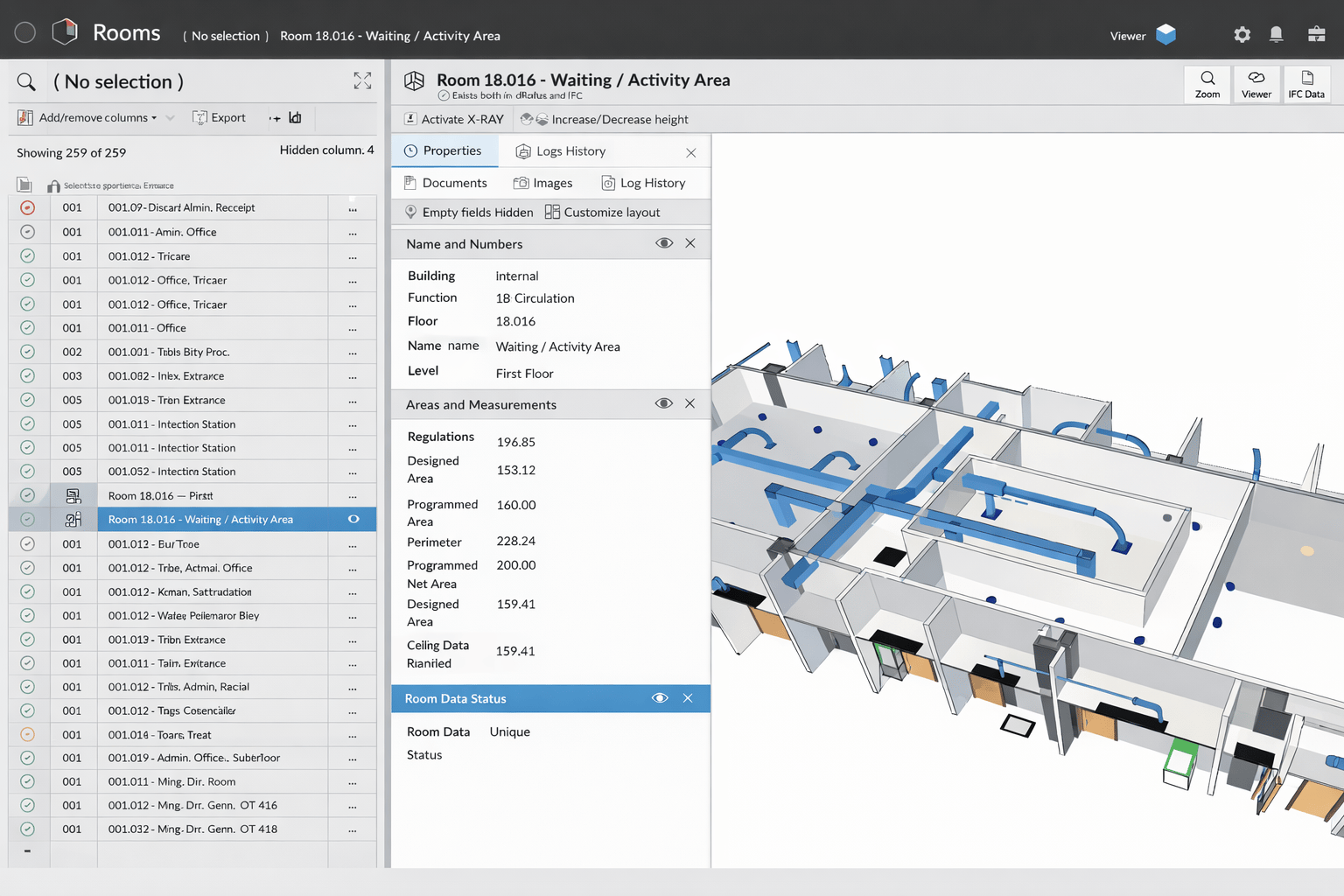Click the search magnifier in rooms list
The width and height of the screenshot is (1344, 896).
pyautogui.click(x=27, y=82)
